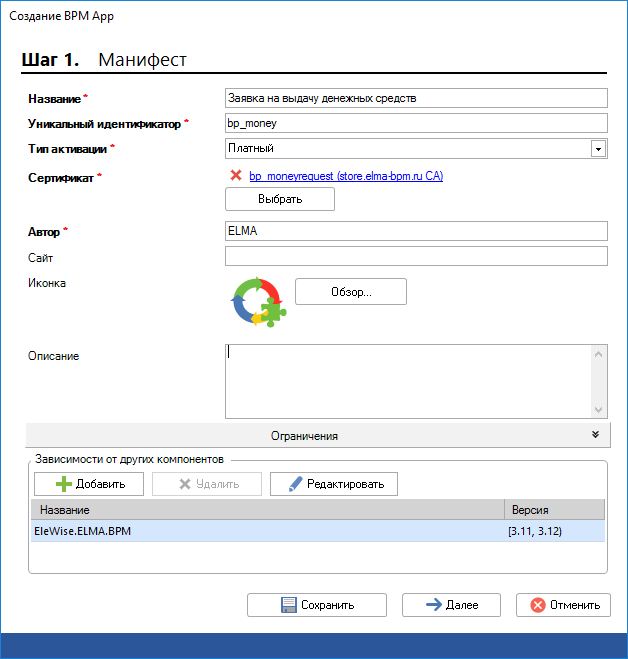Click the Удалить dependency button
The image size is (628, 659).
coord(207,484)
